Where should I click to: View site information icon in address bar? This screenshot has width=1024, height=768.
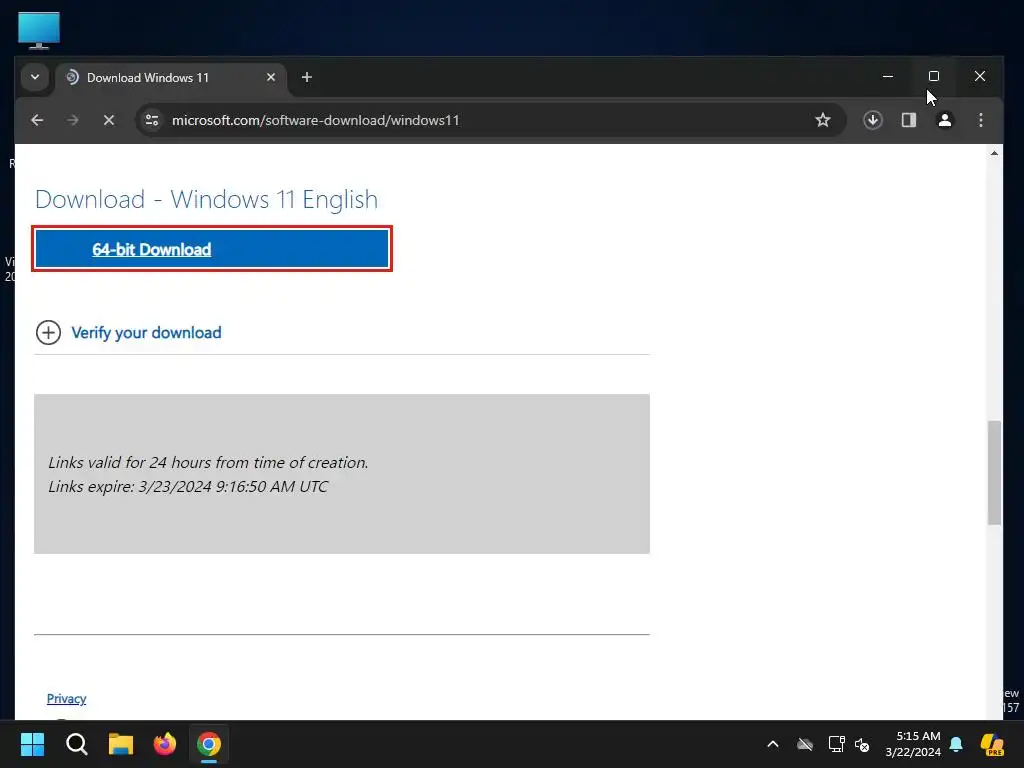point(152,120)
